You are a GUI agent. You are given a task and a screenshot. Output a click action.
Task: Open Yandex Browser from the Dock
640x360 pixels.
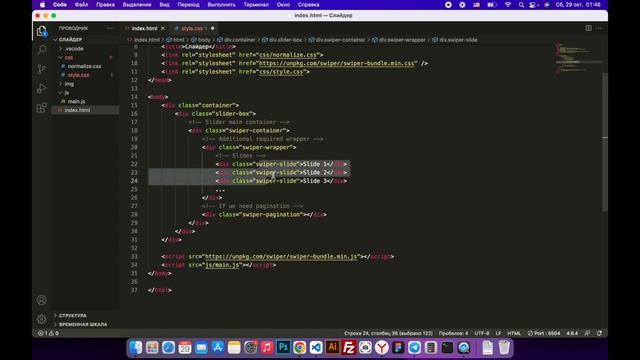[x=382, y=347]
